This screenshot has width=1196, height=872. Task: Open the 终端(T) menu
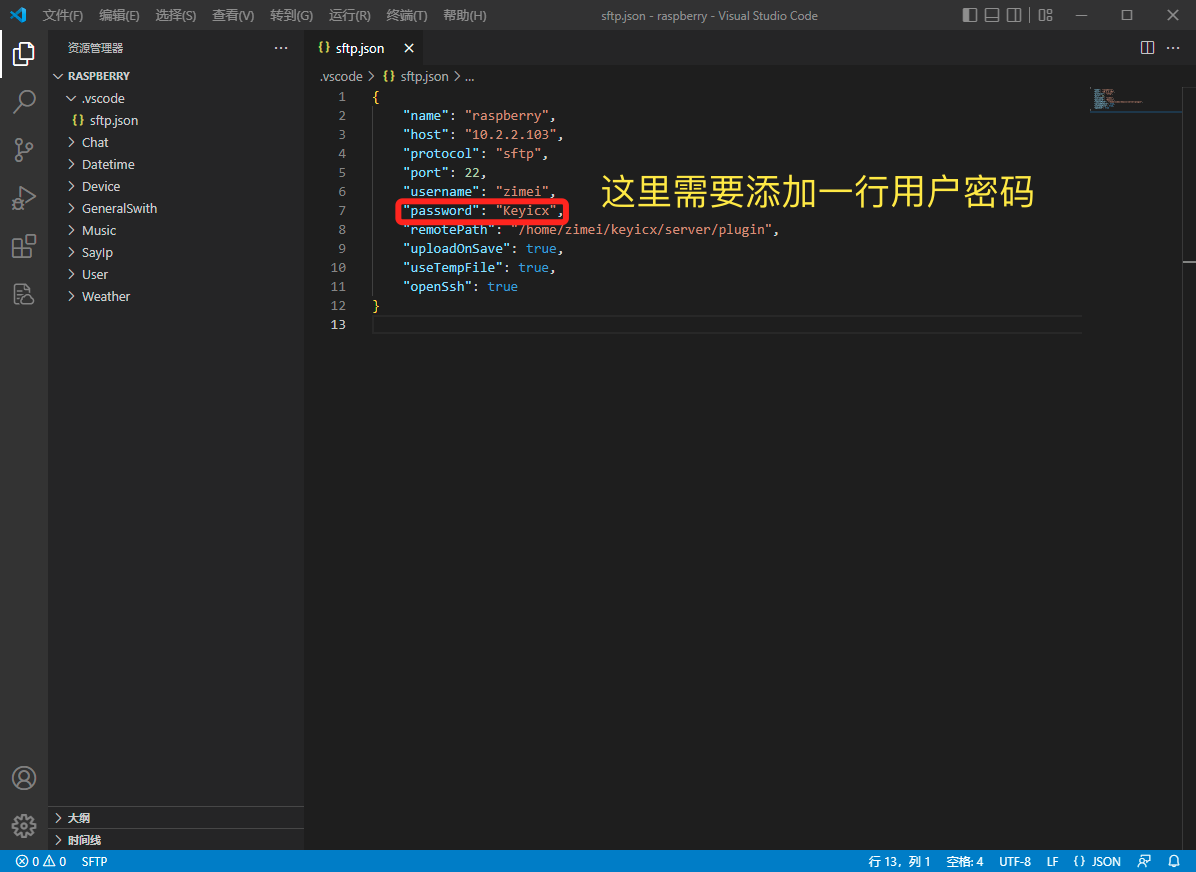[x=407, y=15]
